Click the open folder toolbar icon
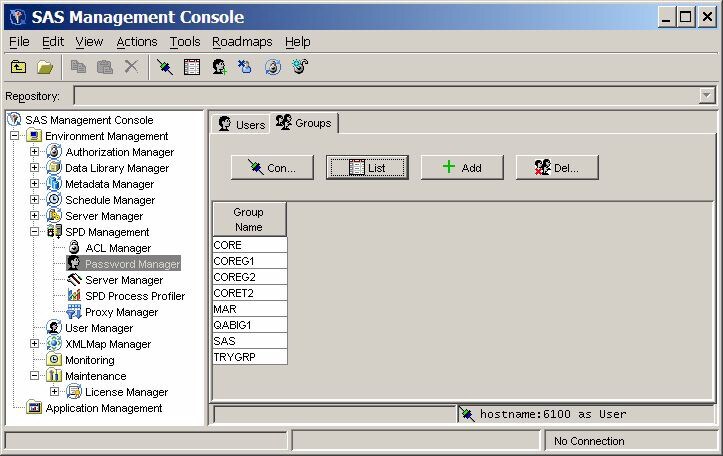The width and height of the screenshot is (723, 456). (45, 67)
